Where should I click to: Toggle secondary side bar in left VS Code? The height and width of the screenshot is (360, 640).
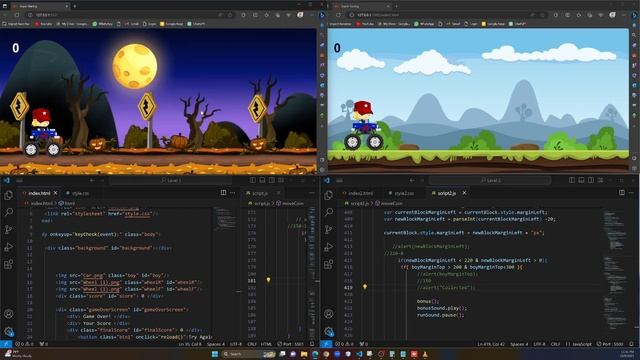[271, 180]
